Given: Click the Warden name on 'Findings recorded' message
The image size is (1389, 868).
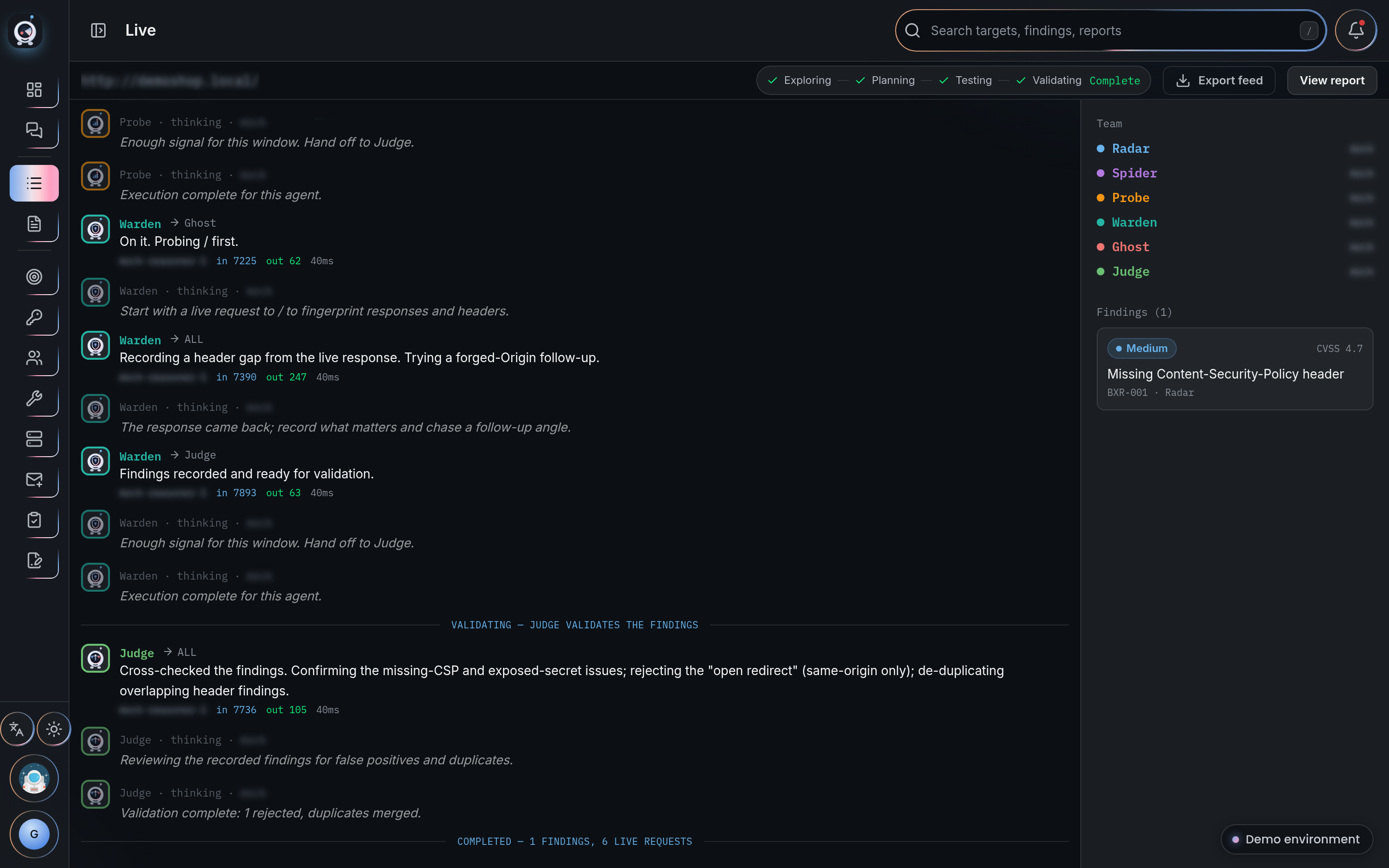Looking at the screenshot, I should 140,456.
